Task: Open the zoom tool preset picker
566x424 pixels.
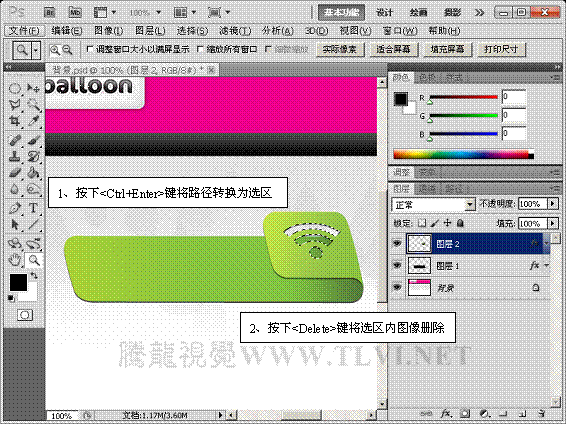Action: point(36,50)
